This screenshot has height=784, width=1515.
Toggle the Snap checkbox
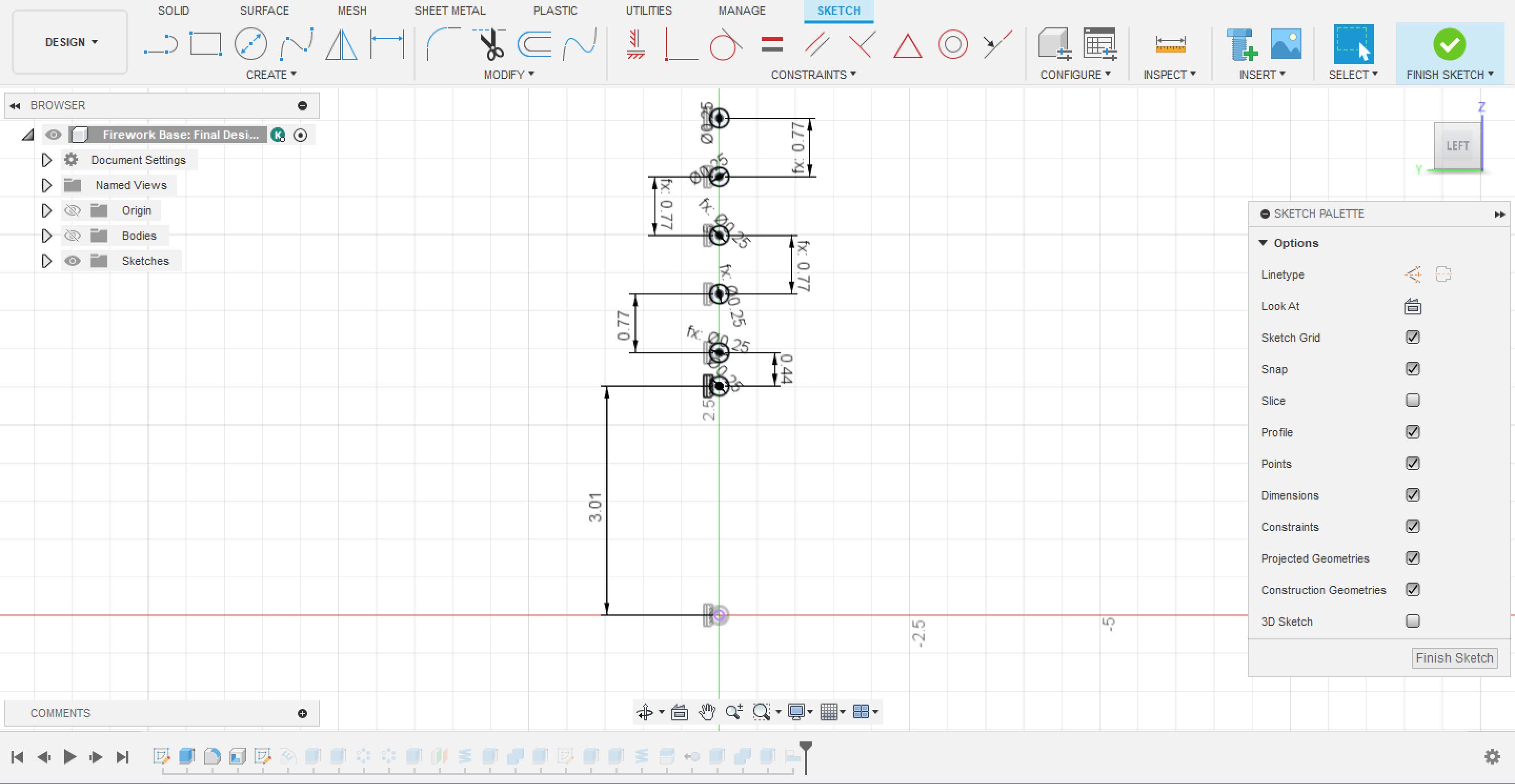coord(1412,369)
